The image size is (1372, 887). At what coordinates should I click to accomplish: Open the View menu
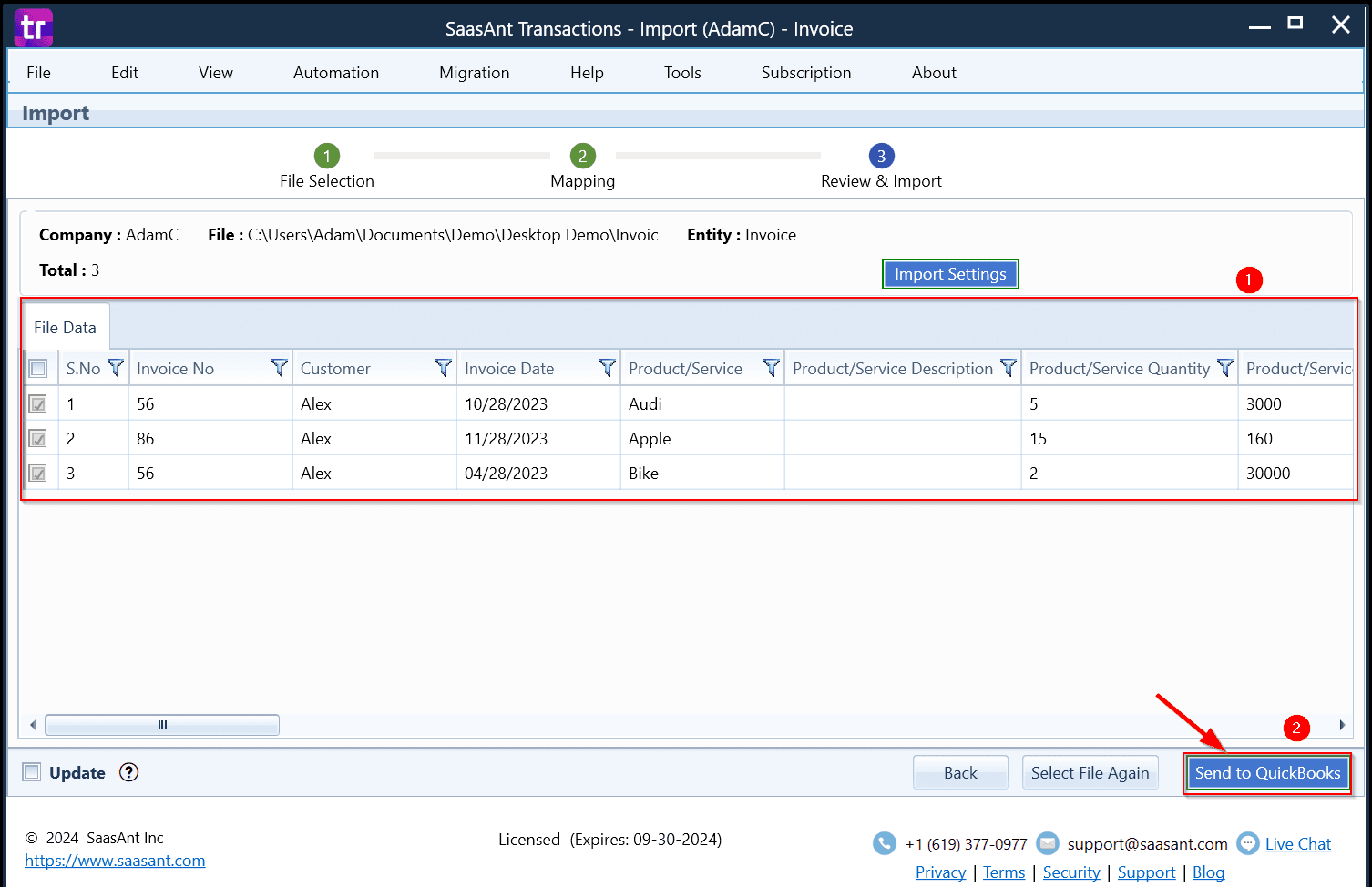pyautogui.click(x=216, y=73)
